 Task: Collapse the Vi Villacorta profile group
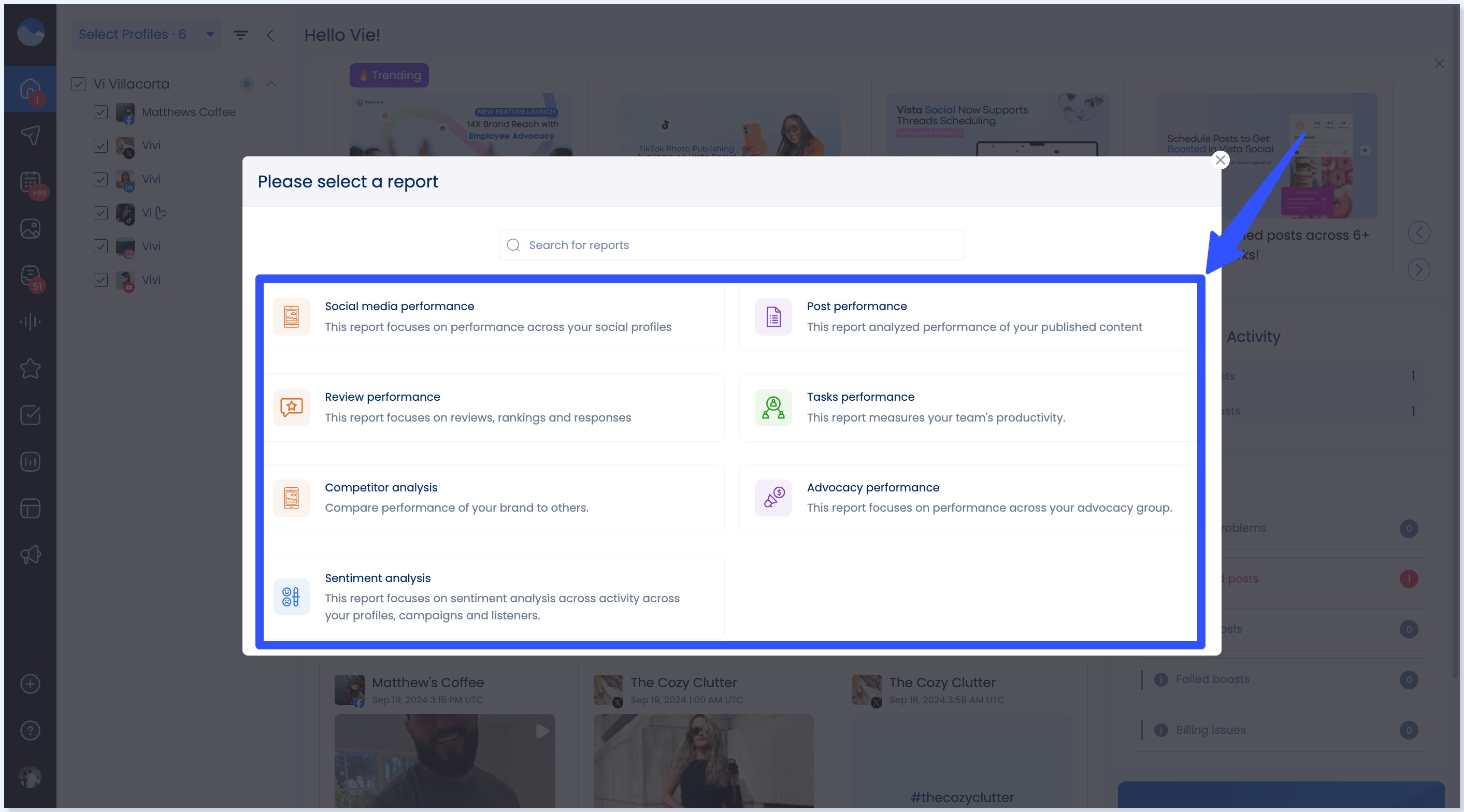tap(271, 83)
